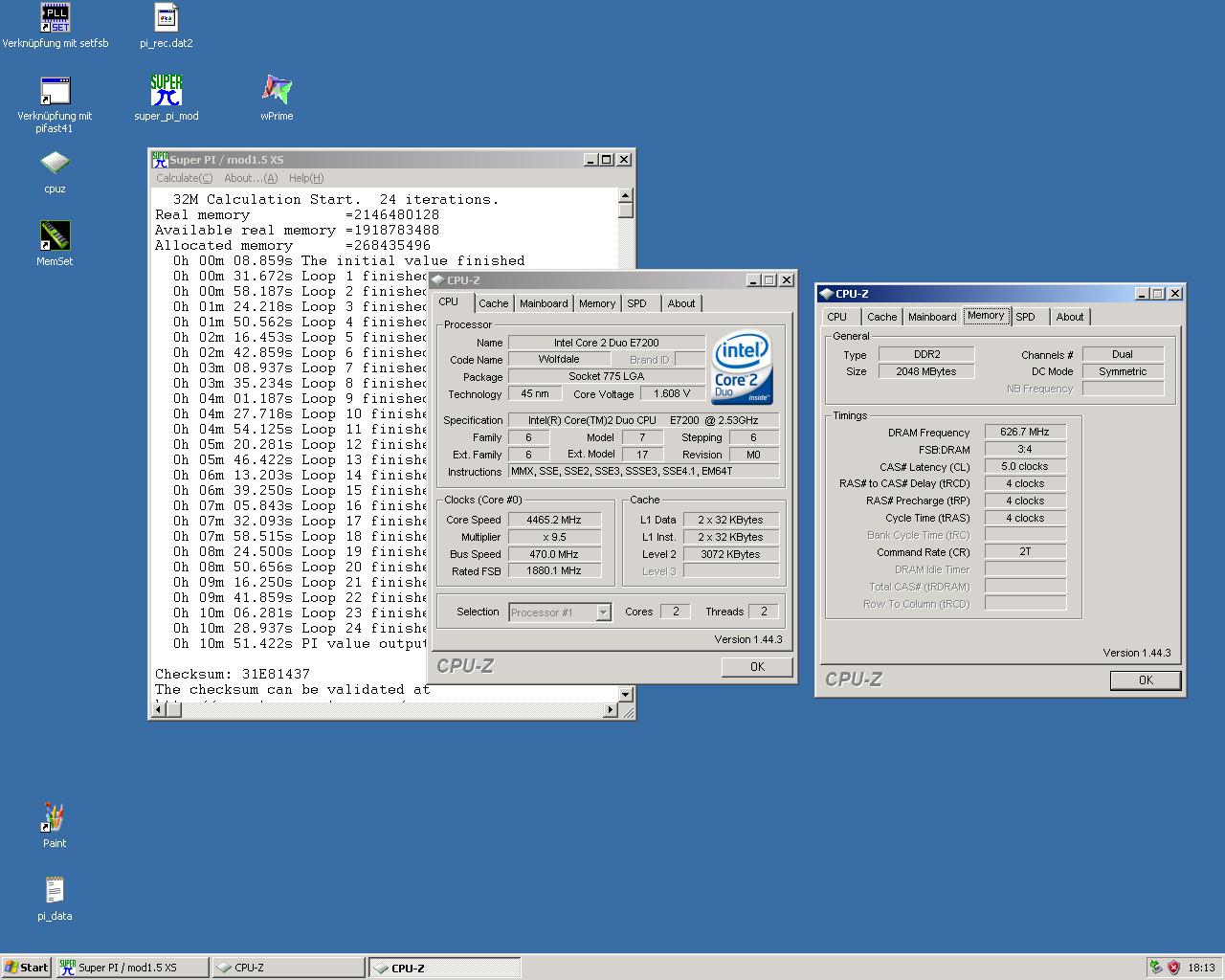Switch to Super PI taskbar button
1225x980 pixels.
pyautogui.click(x=132, y=968)
